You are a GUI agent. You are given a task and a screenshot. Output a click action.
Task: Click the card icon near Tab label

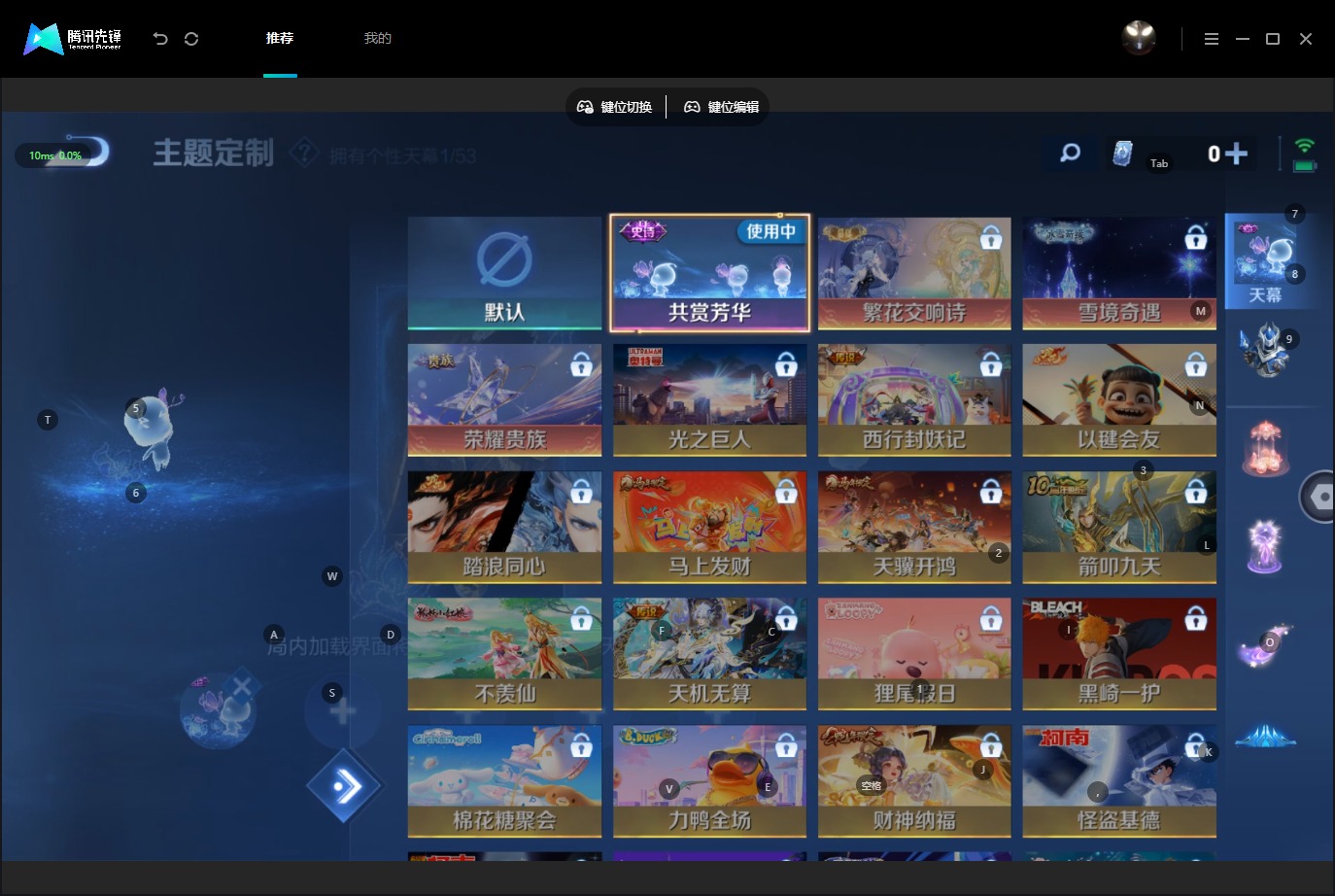click(x=1123, y=155)
